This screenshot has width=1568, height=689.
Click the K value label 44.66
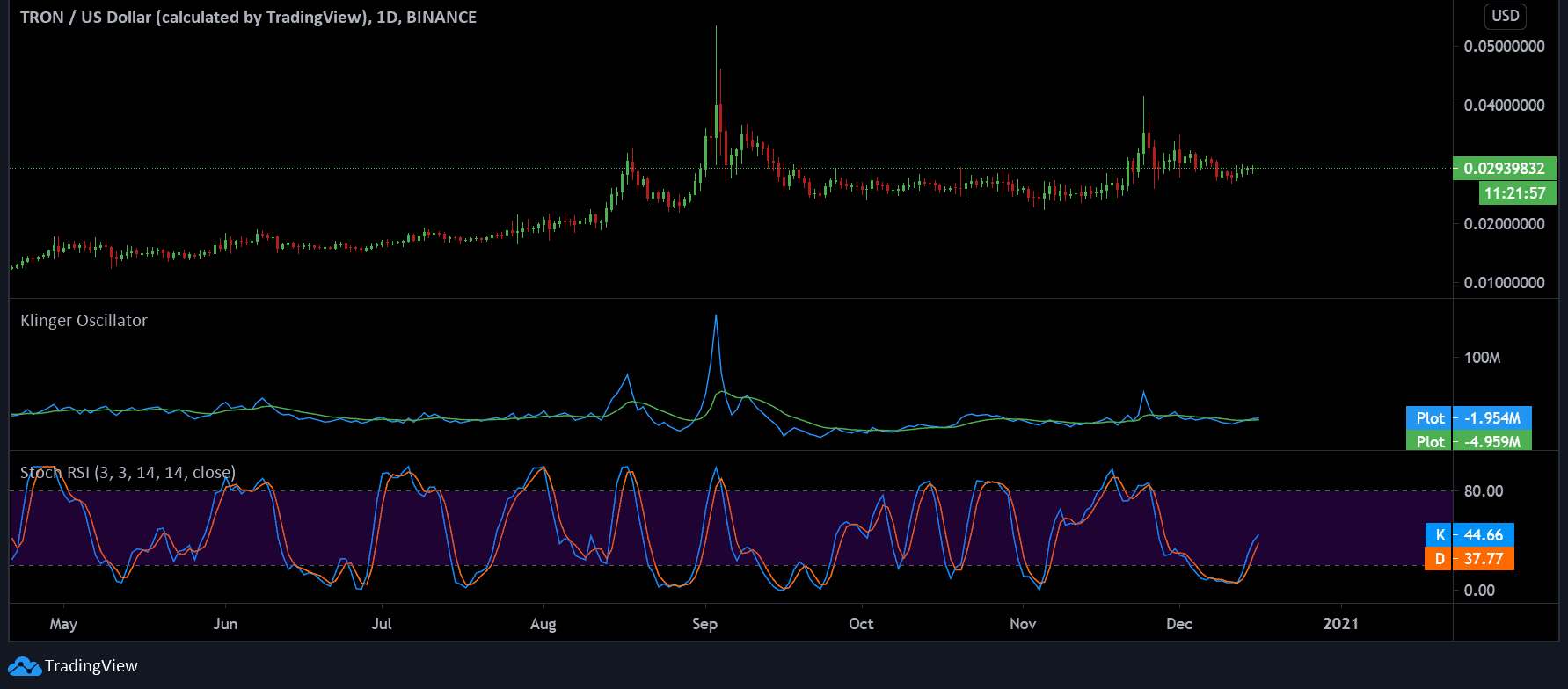pos(1470,535)
